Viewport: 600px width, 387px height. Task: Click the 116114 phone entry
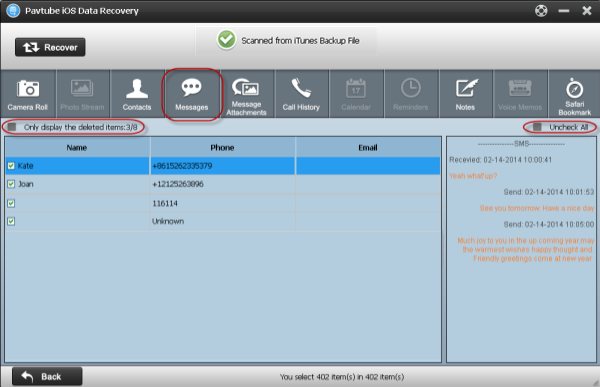click(x=165, y=203)
